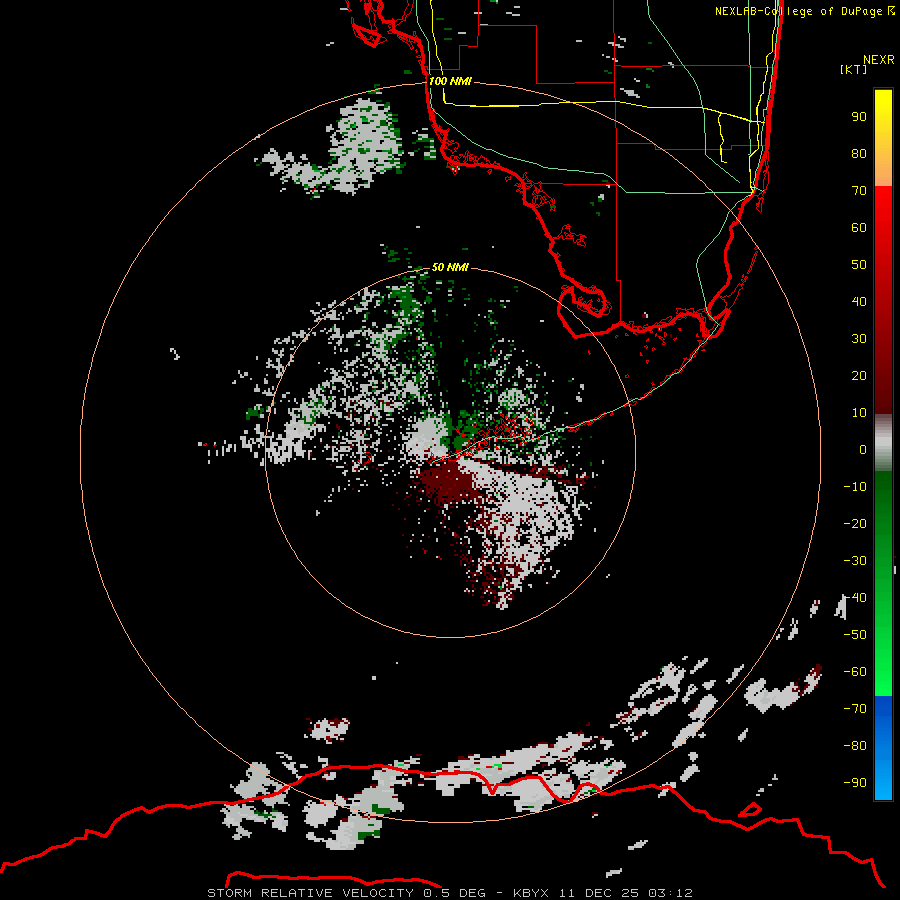
Task: Click the blue bottom segment of the color bar
Action: (883, 748)
